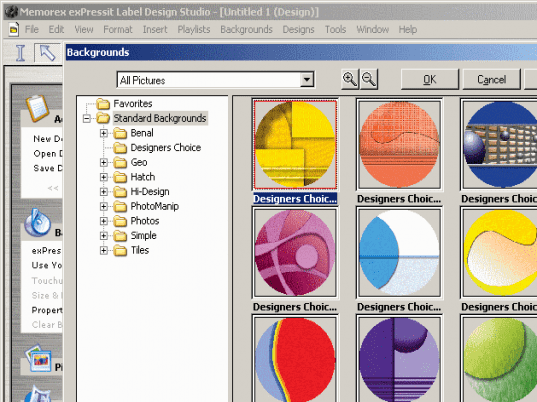Click the Hatch folder icon
Screen dimensions: 537x402
tap(120, 177)
